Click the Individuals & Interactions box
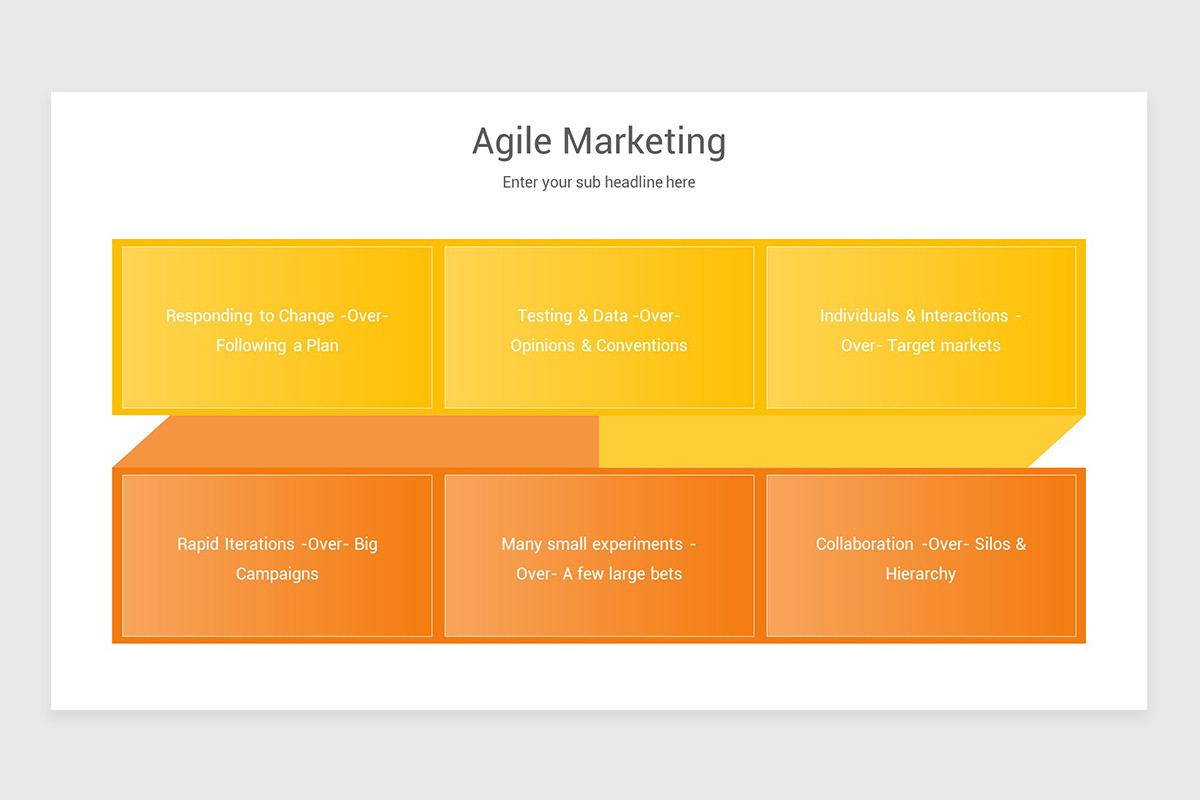1200x800 pixels. [921, 328]
